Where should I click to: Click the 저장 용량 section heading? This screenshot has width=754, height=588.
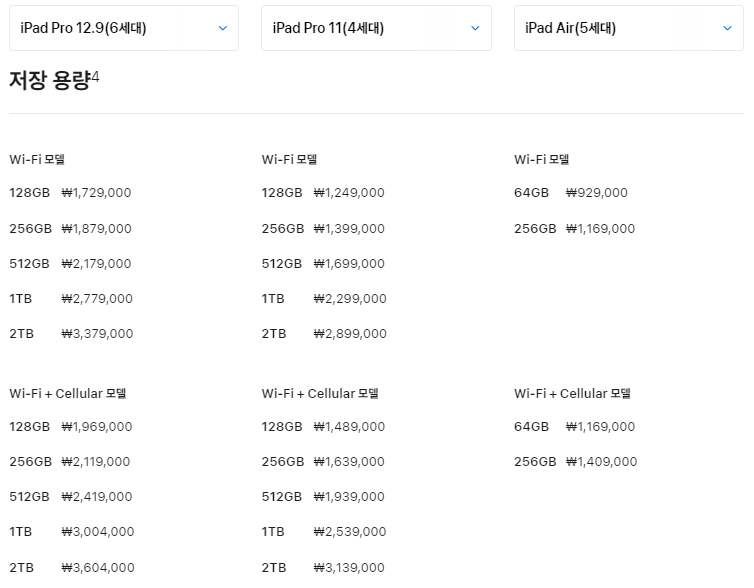pos(50,80)
